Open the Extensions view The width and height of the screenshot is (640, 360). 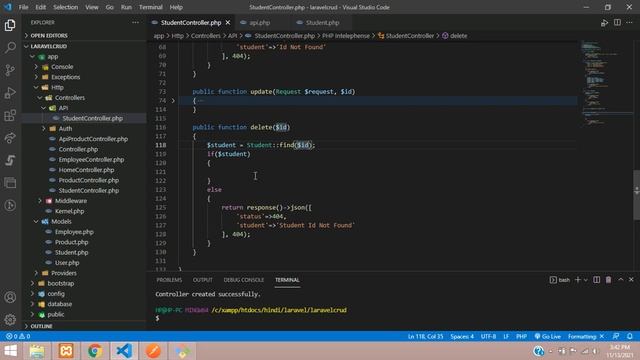click(10, 116)
